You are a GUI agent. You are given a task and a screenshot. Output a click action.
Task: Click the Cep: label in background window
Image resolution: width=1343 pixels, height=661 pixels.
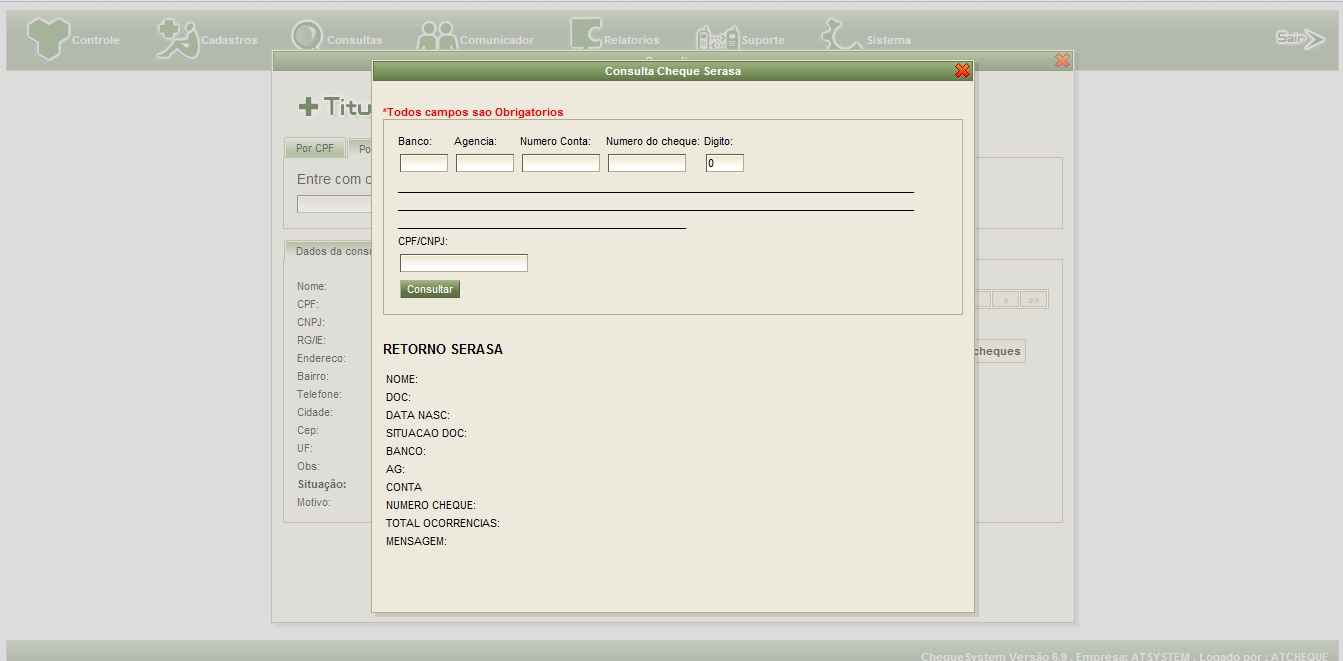point(308,430)
